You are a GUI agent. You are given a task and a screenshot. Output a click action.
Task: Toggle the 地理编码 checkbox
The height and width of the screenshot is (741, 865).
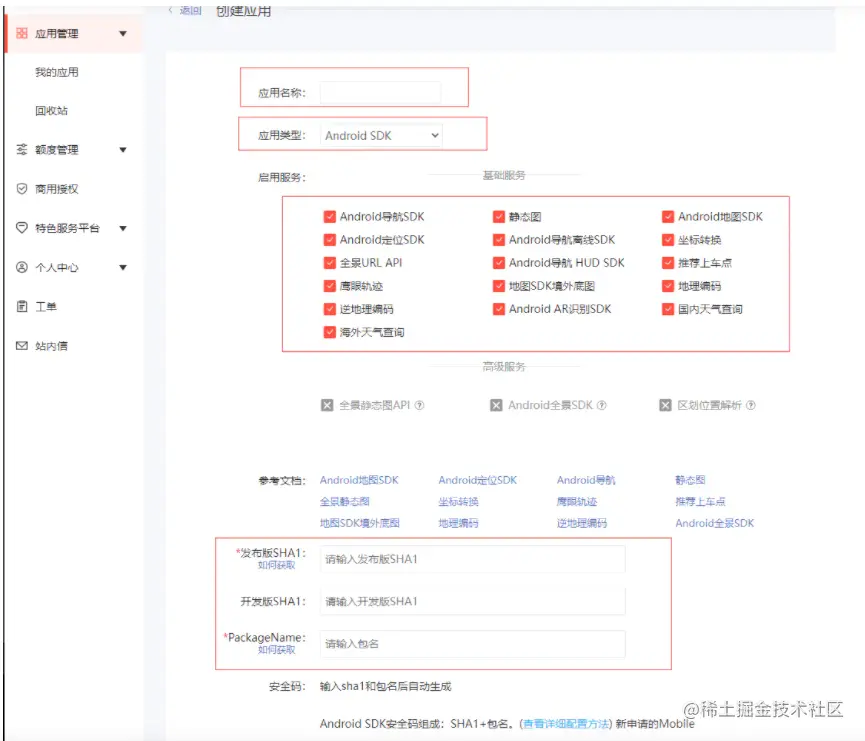tap(668, 286)
